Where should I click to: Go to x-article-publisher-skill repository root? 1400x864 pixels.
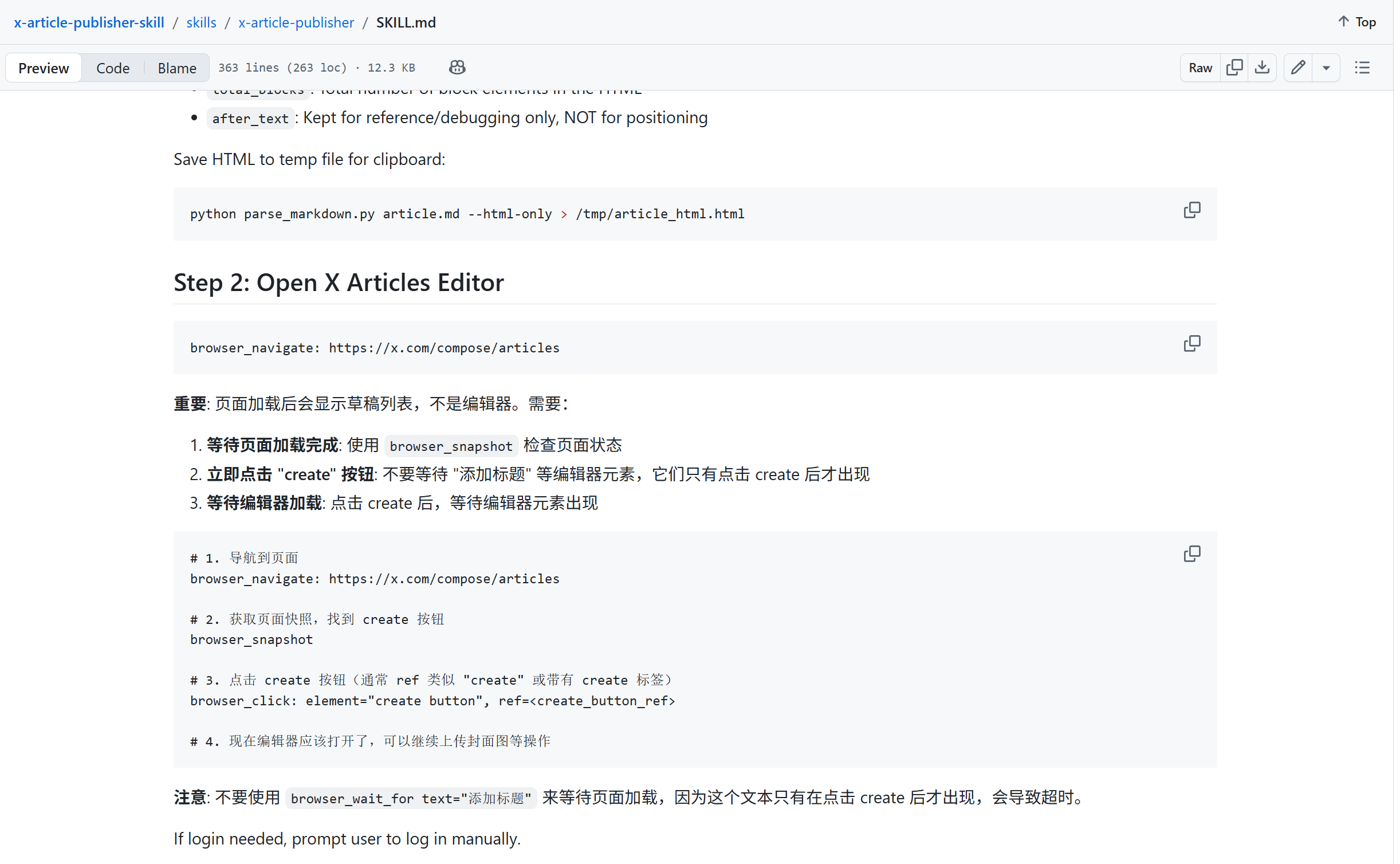(89, 22)
